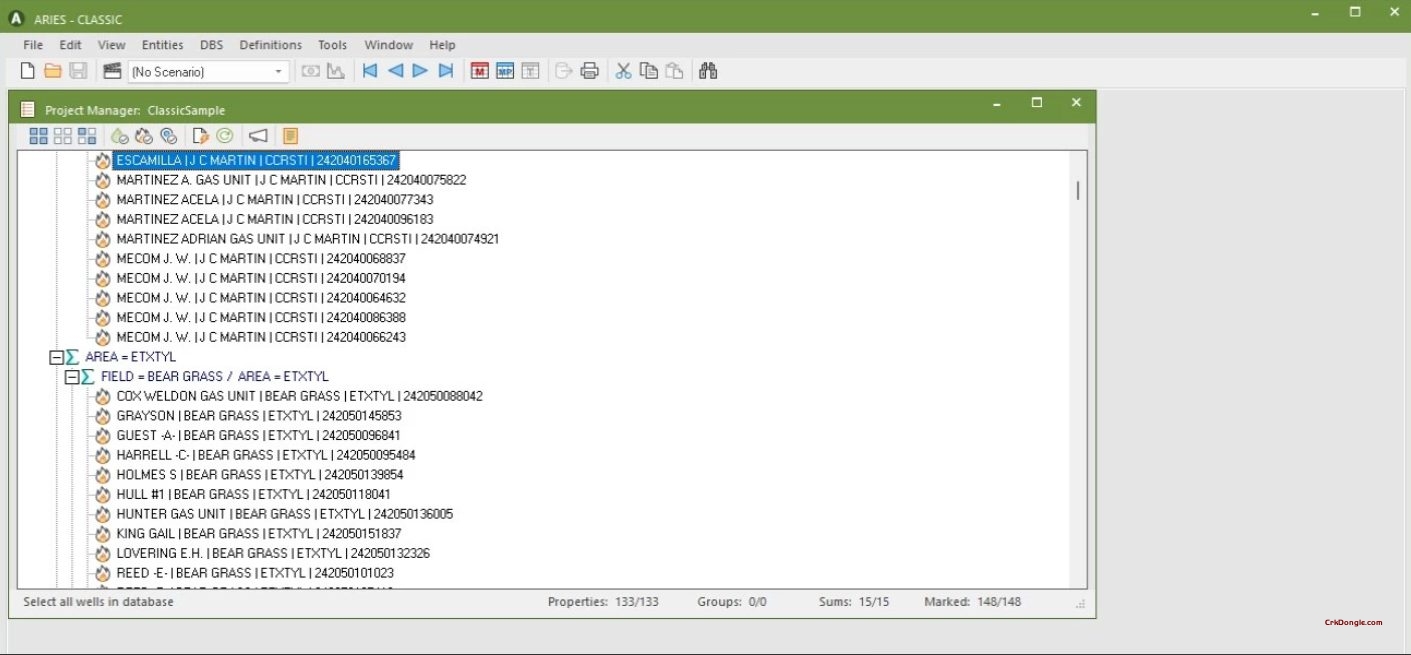
Task: Toggle mark icon beside REED -E- well
Action: (102, 573)
